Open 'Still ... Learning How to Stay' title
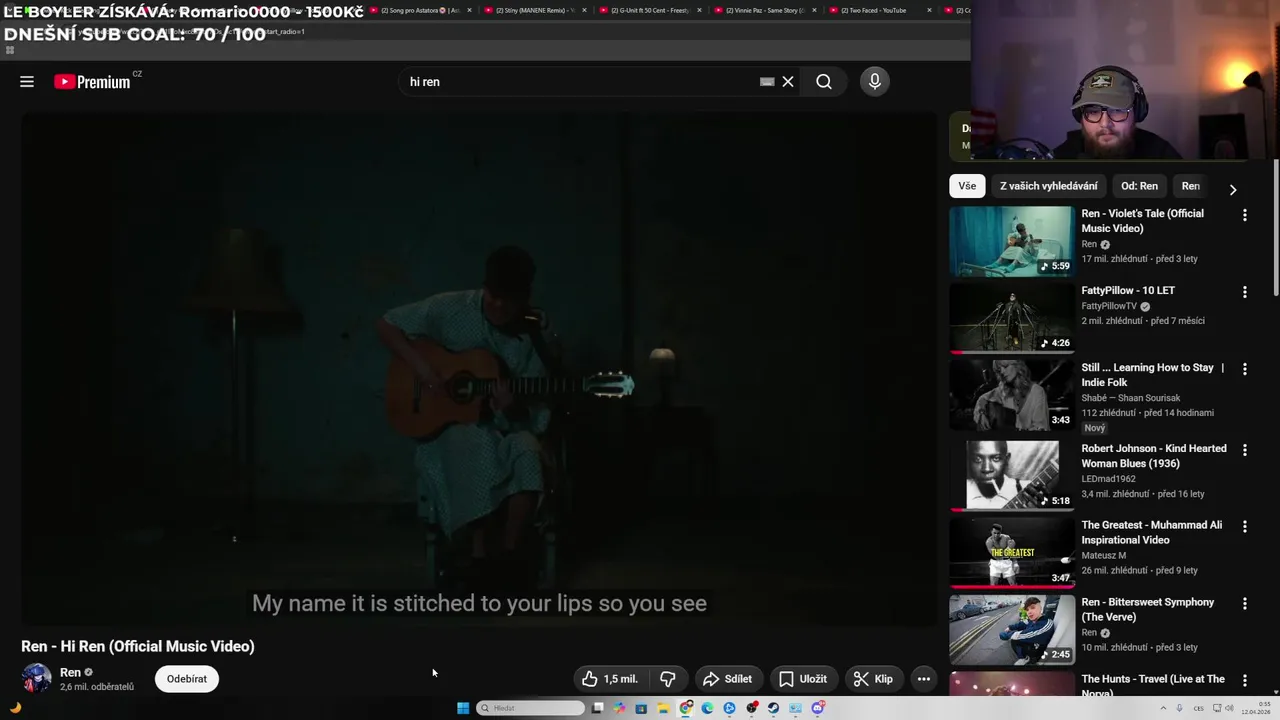 coord(1152,374)
